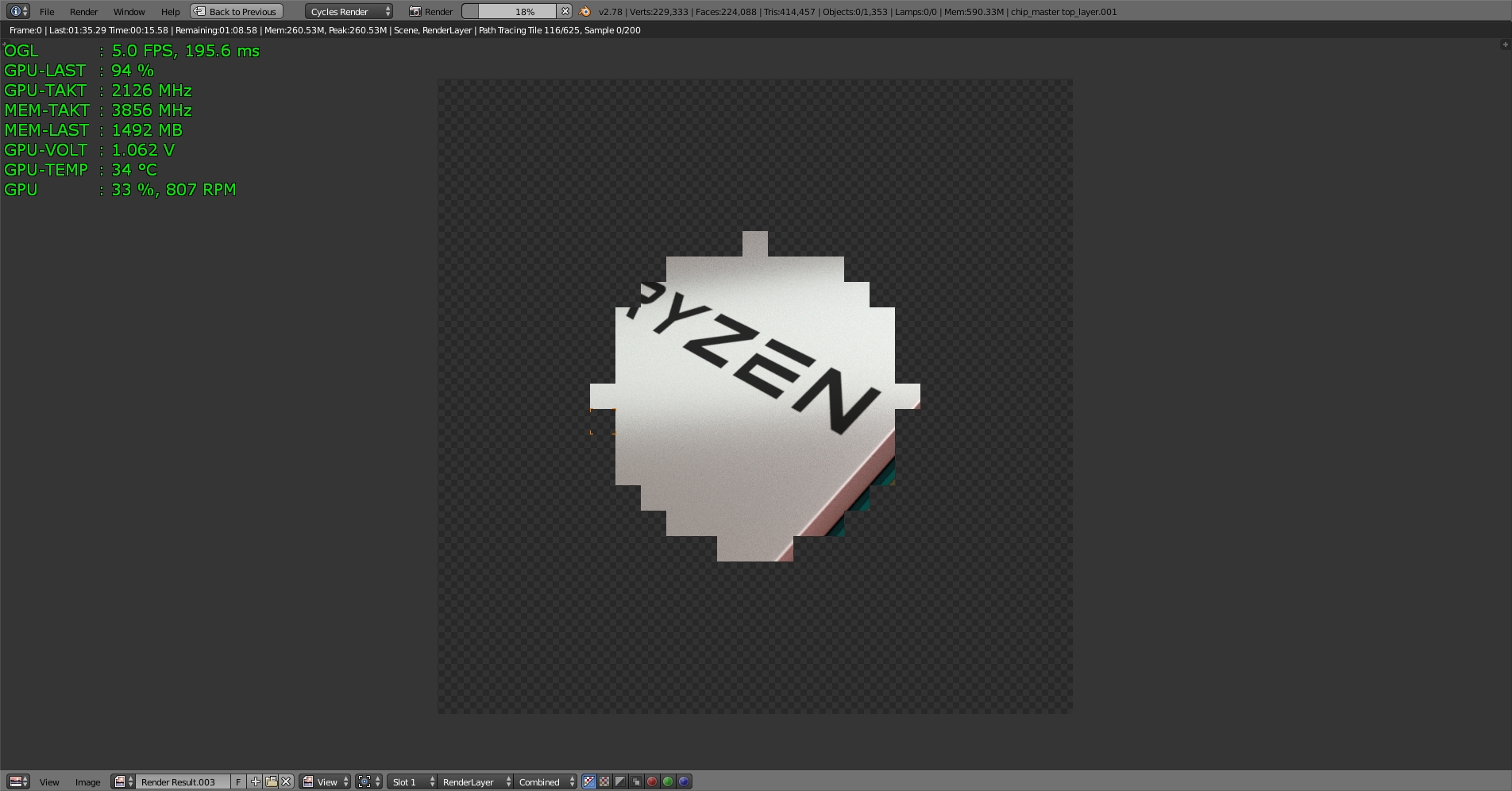Click the Render camera button
Screen dimensions: 1512x791
pyautogui.click(x=431, y=12)
